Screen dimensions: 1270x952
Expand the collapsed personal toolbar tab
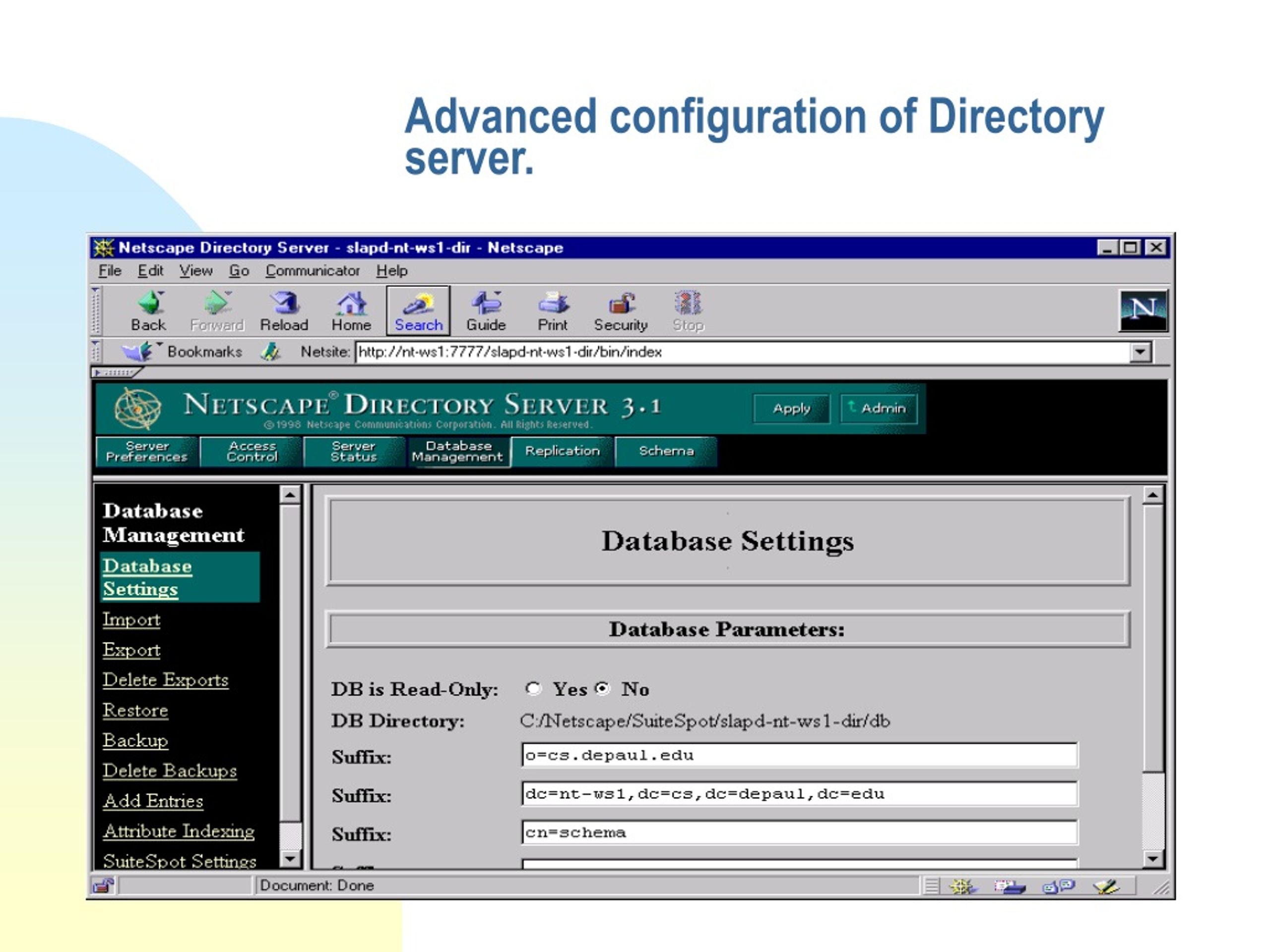[x=116, y=372]
